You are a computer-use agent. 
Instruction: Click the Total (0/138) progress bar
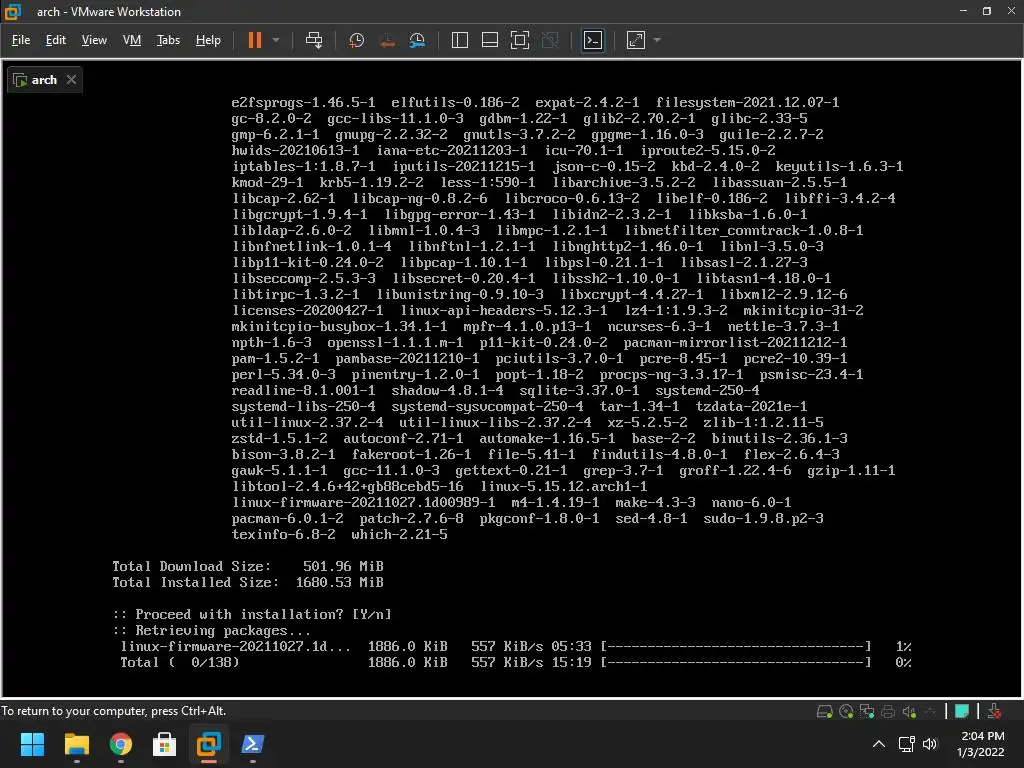(x=737, y=663)
